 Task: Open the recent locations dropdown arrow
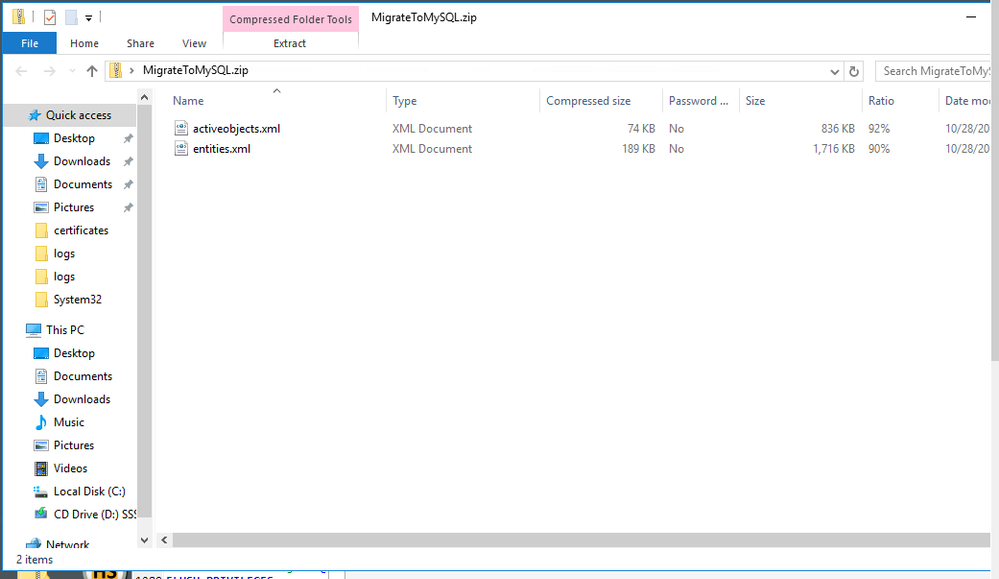72,71
